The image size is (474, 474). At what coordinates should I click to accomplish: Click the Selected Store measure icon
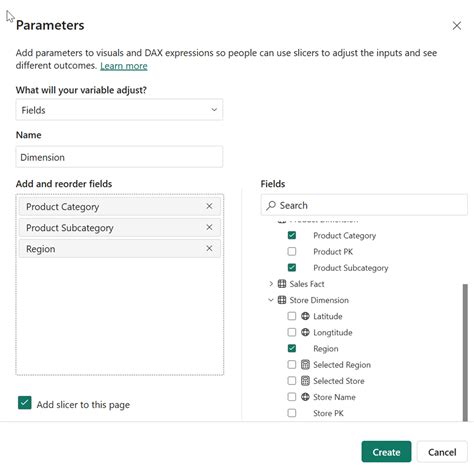coord(305,381)
